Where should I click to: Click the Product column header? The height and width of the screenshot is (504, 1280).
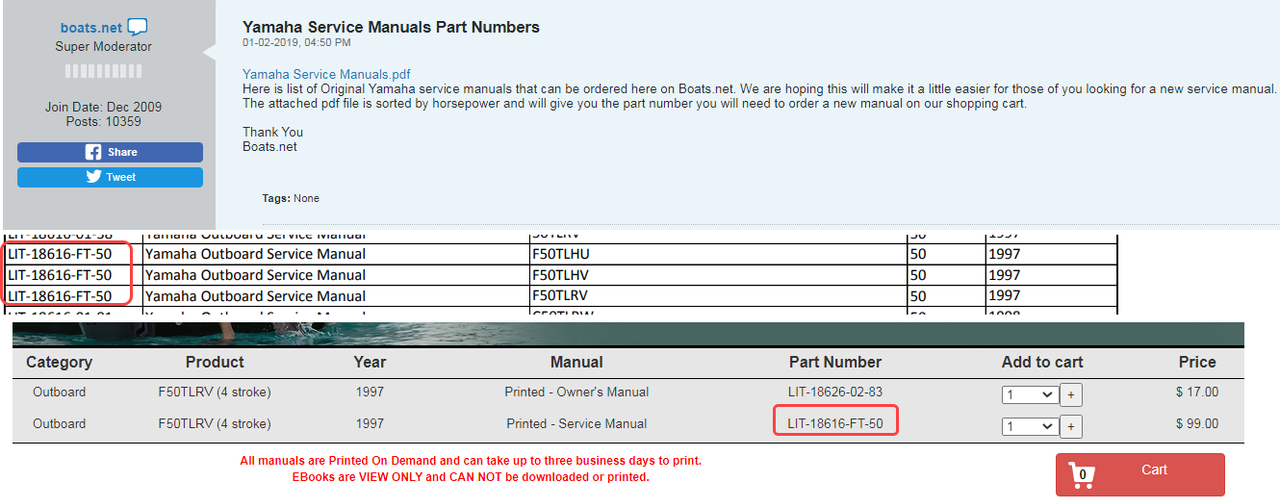(x=215, y=362)
